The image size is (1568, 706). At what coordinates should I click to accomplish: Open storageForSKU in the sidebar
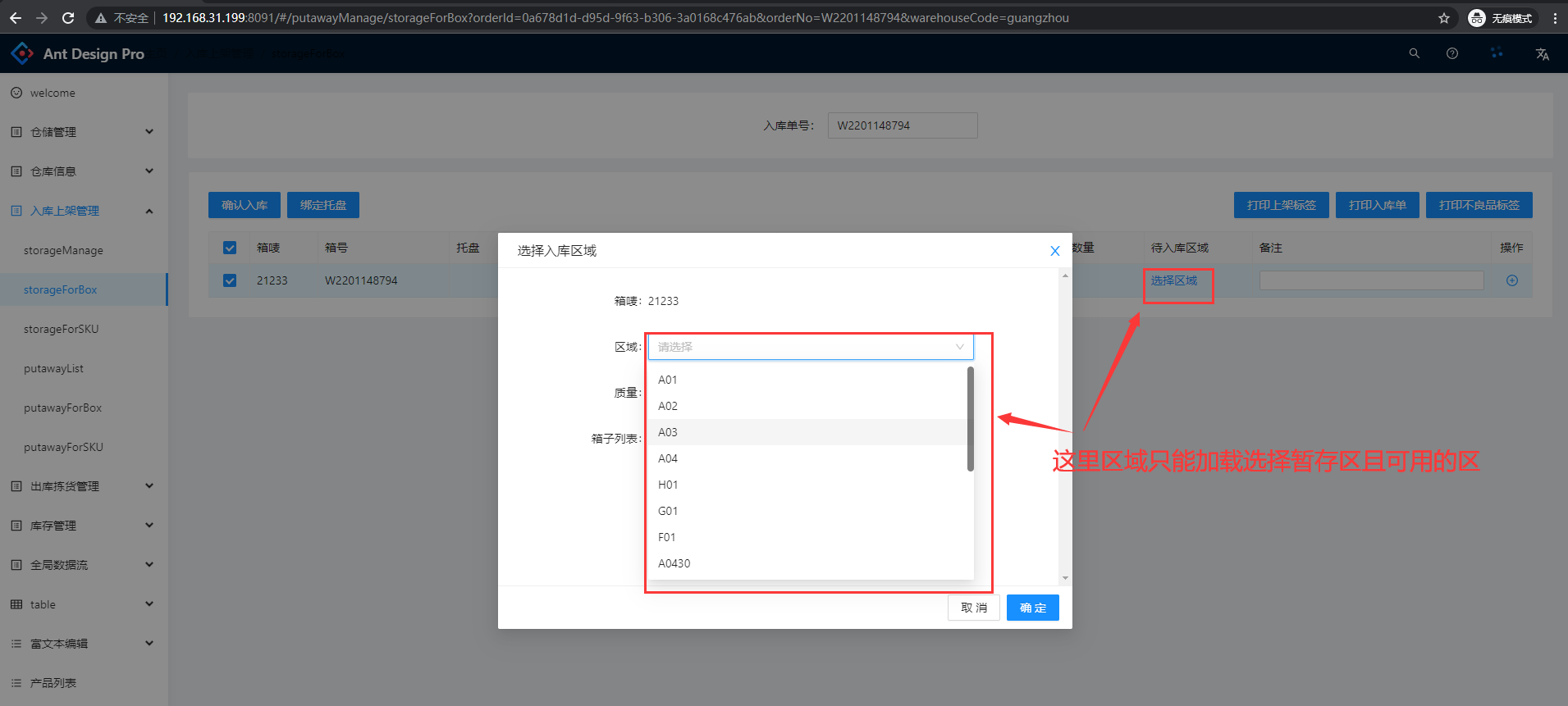(x=62, y=329)
